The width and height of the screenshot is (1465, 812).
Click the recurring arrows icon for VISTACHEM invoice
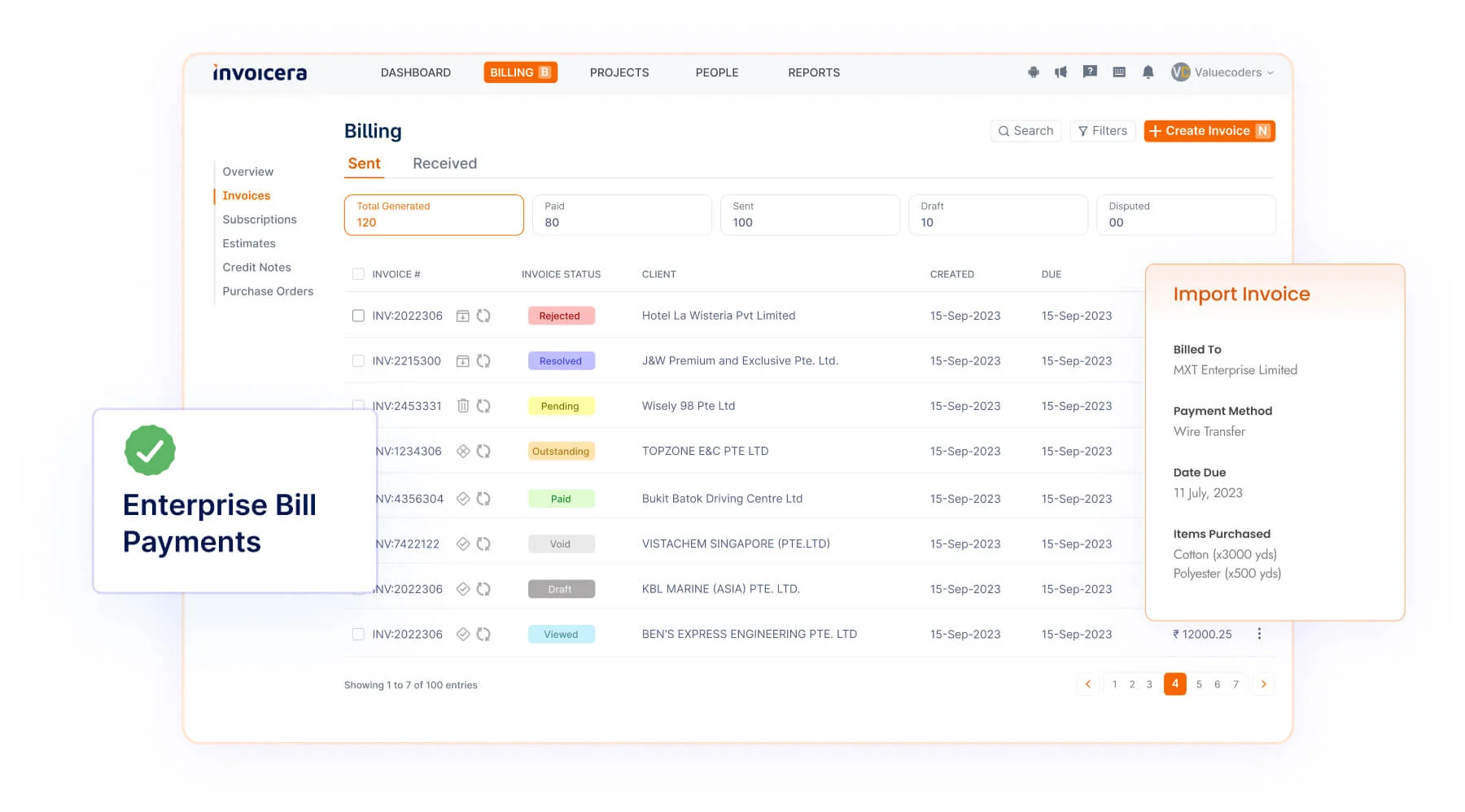[x=483, y=544]
